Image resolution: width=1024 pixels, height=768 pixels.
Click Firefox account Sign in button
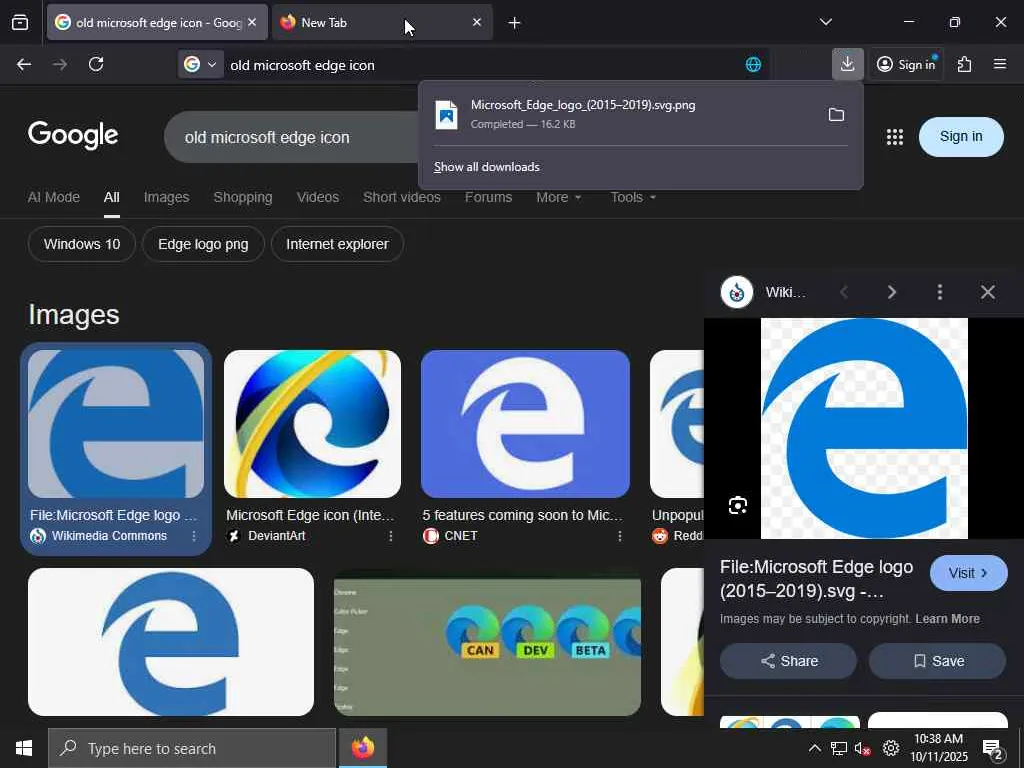906,64
